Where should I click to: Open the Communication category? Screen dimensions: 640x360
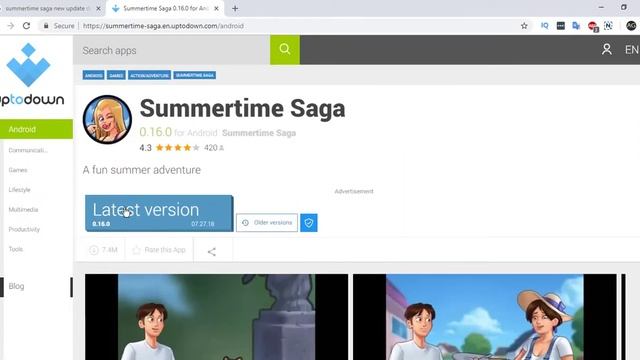coord(28,150)
